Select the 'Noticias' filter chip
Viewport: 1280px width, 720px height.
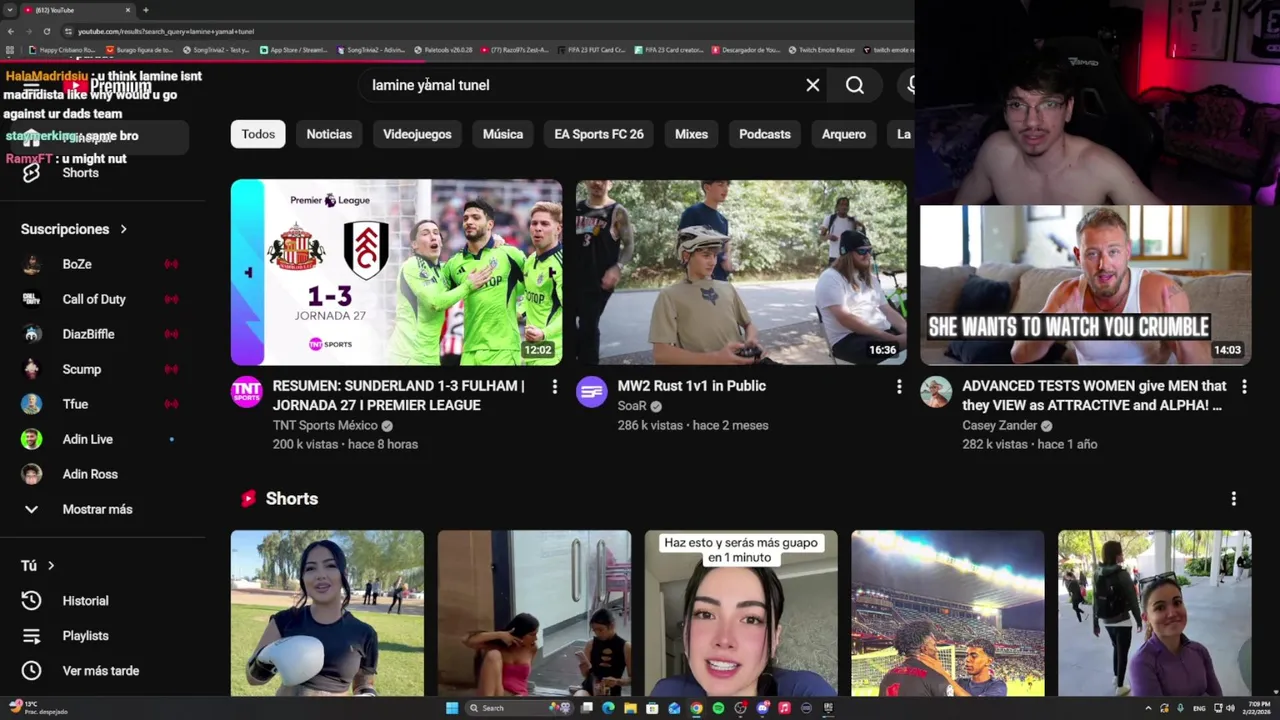(x=329, y=134)
